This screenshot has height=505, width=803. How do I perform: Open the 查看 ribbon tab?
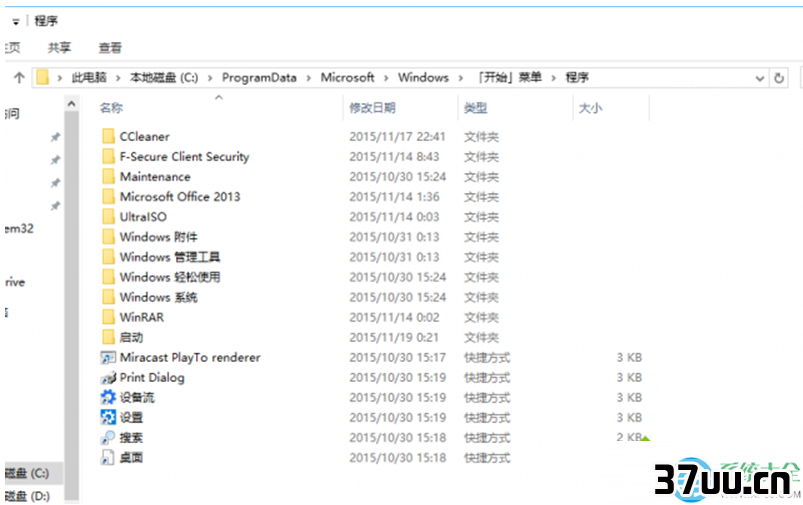[x=110, y=48]
